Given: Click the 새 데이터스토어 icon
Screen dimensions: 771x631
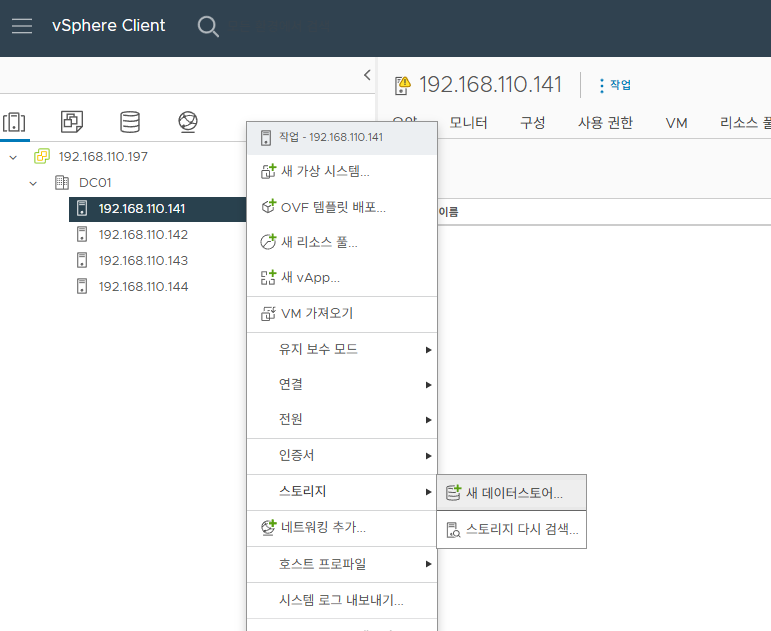Looking at the screenshot, I should point(453,492).
